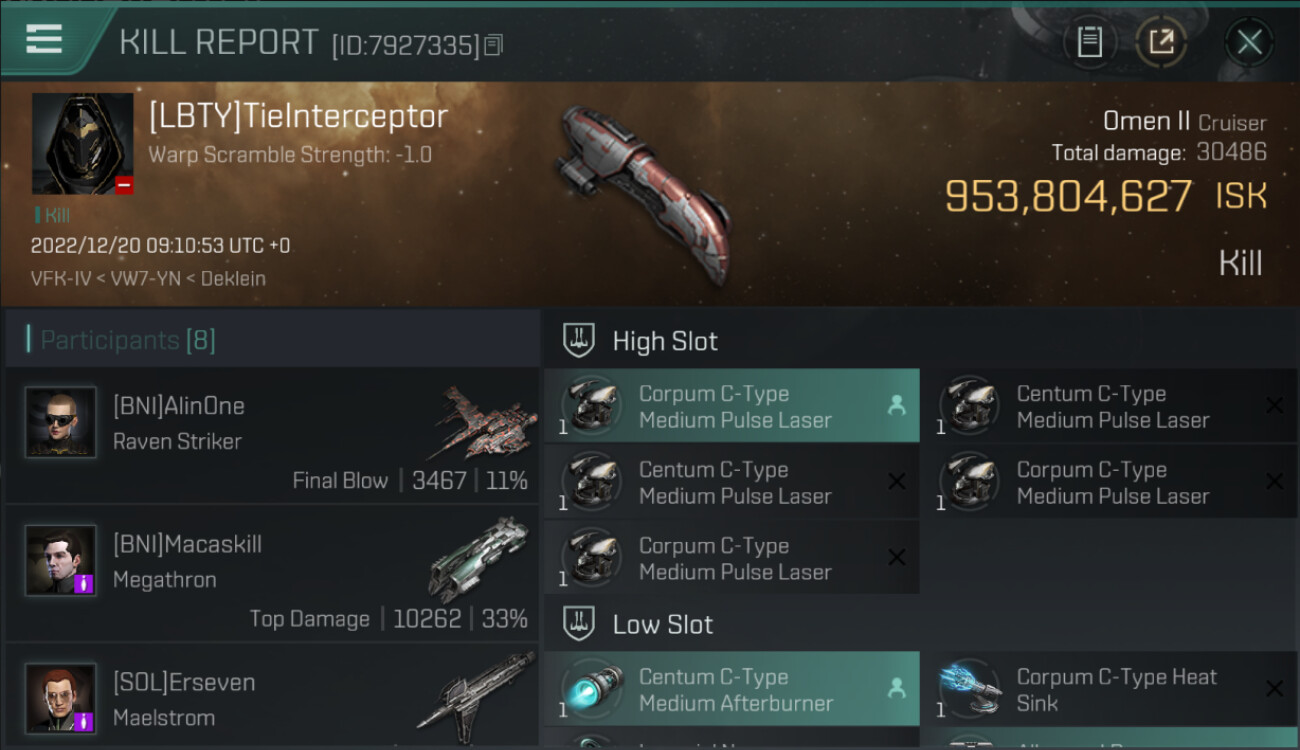This screenshot has height=750, width=1300.
Task: Click the Megathron ship icon
Action: tap(479, 560)
